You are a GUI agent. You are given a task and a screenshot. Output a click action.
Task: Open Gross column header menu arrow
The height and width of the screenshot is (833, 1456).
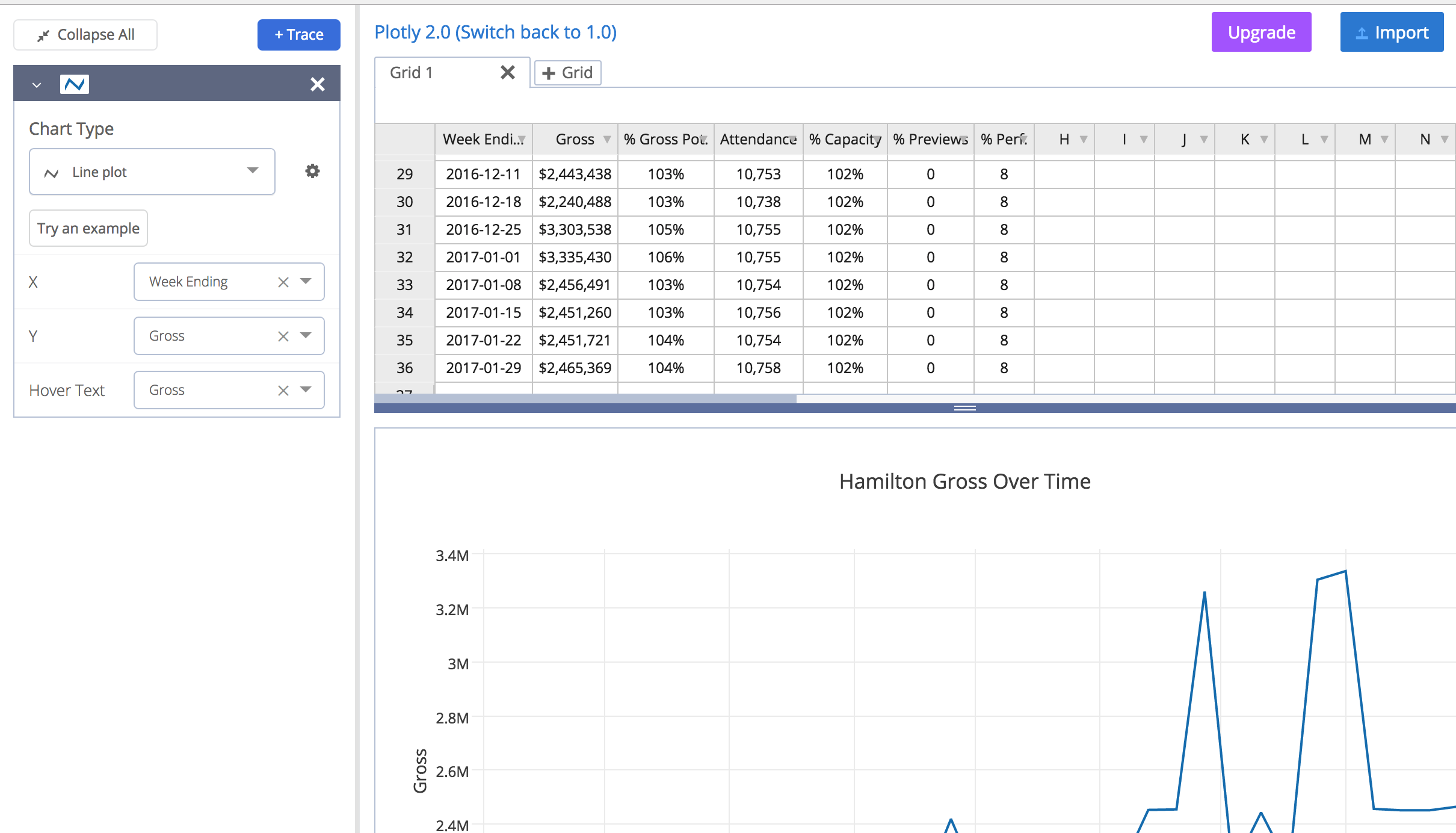click(607, 139)
